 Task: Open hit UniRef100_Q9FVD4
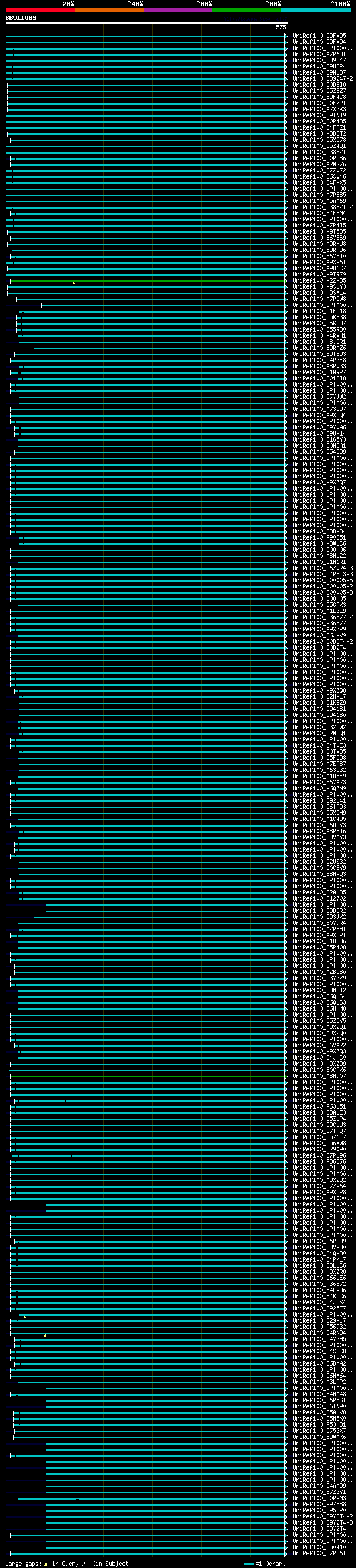(x=319, y=42)
